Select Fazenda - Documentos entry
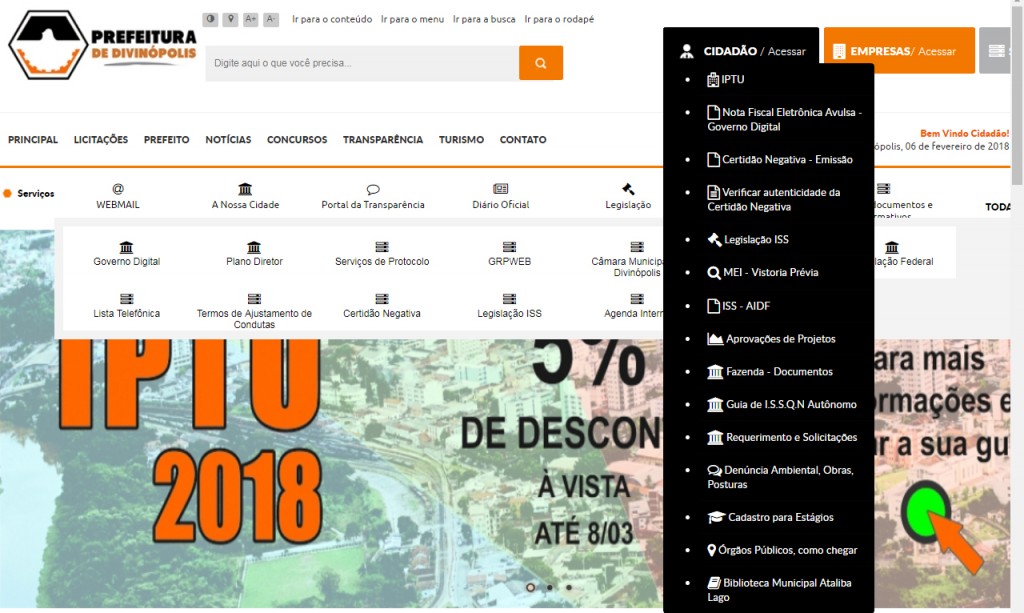The width and height of the screenshot is (1024, 613). (x=770, y=371)
